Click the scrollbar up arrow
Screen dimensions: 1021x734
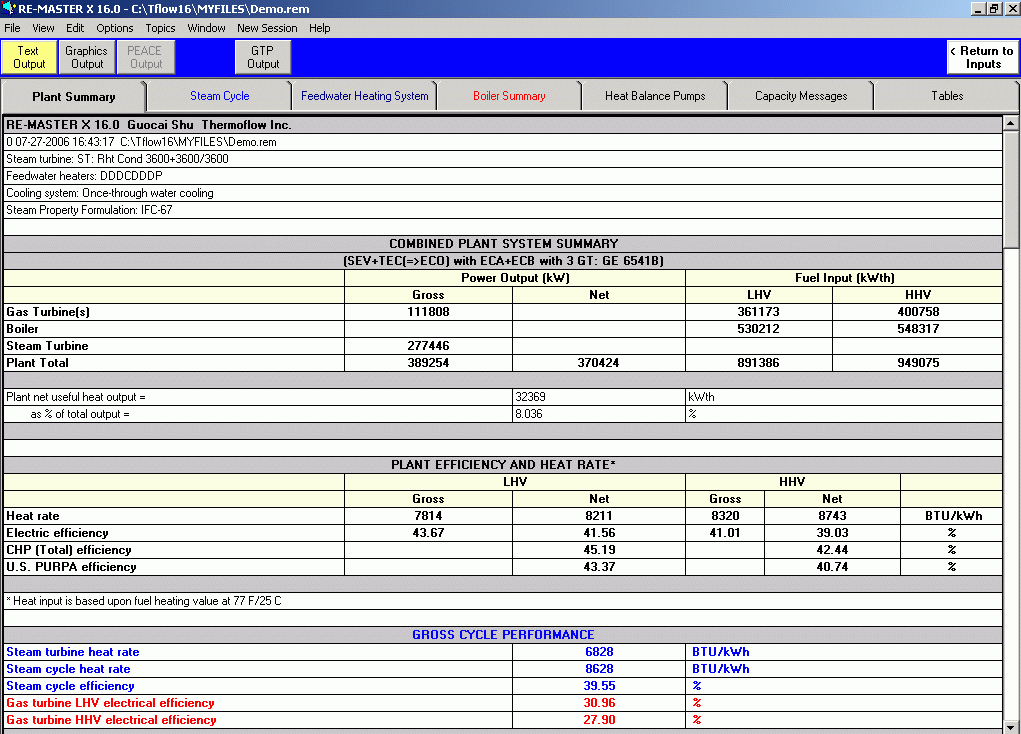[x=1011, y=123]
